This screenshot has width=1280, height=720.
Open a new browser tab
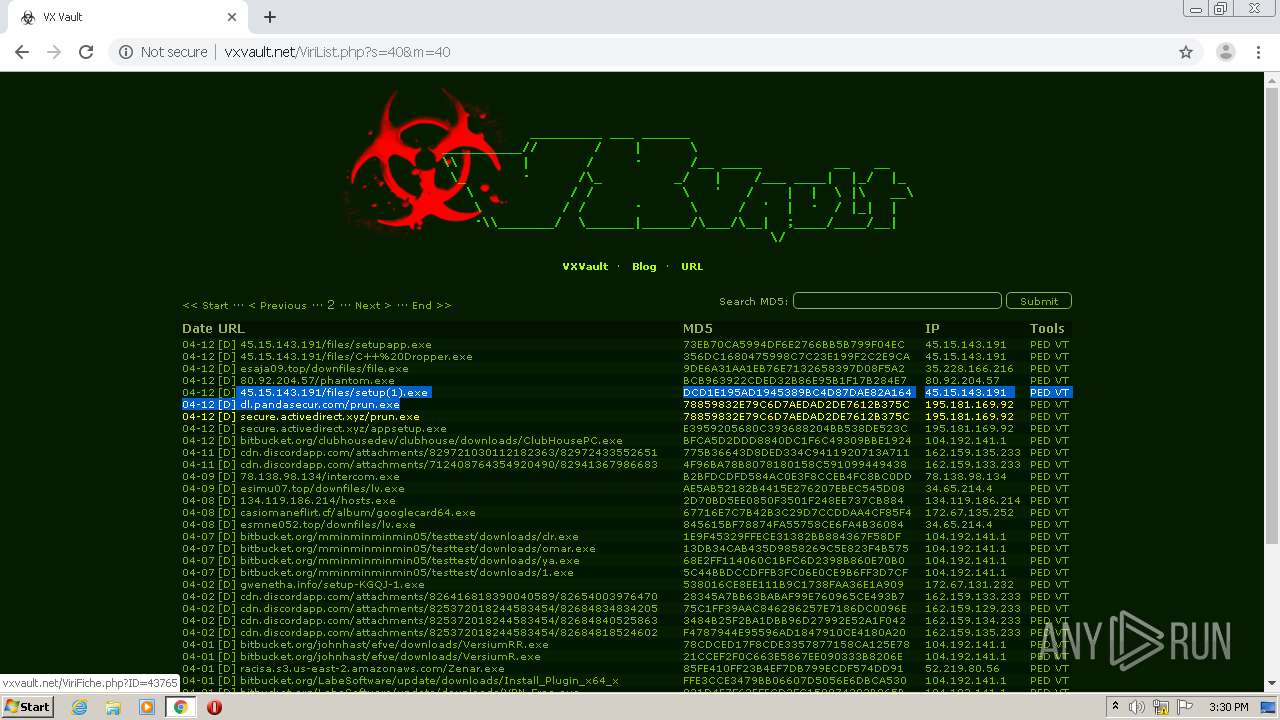(270, 17)
